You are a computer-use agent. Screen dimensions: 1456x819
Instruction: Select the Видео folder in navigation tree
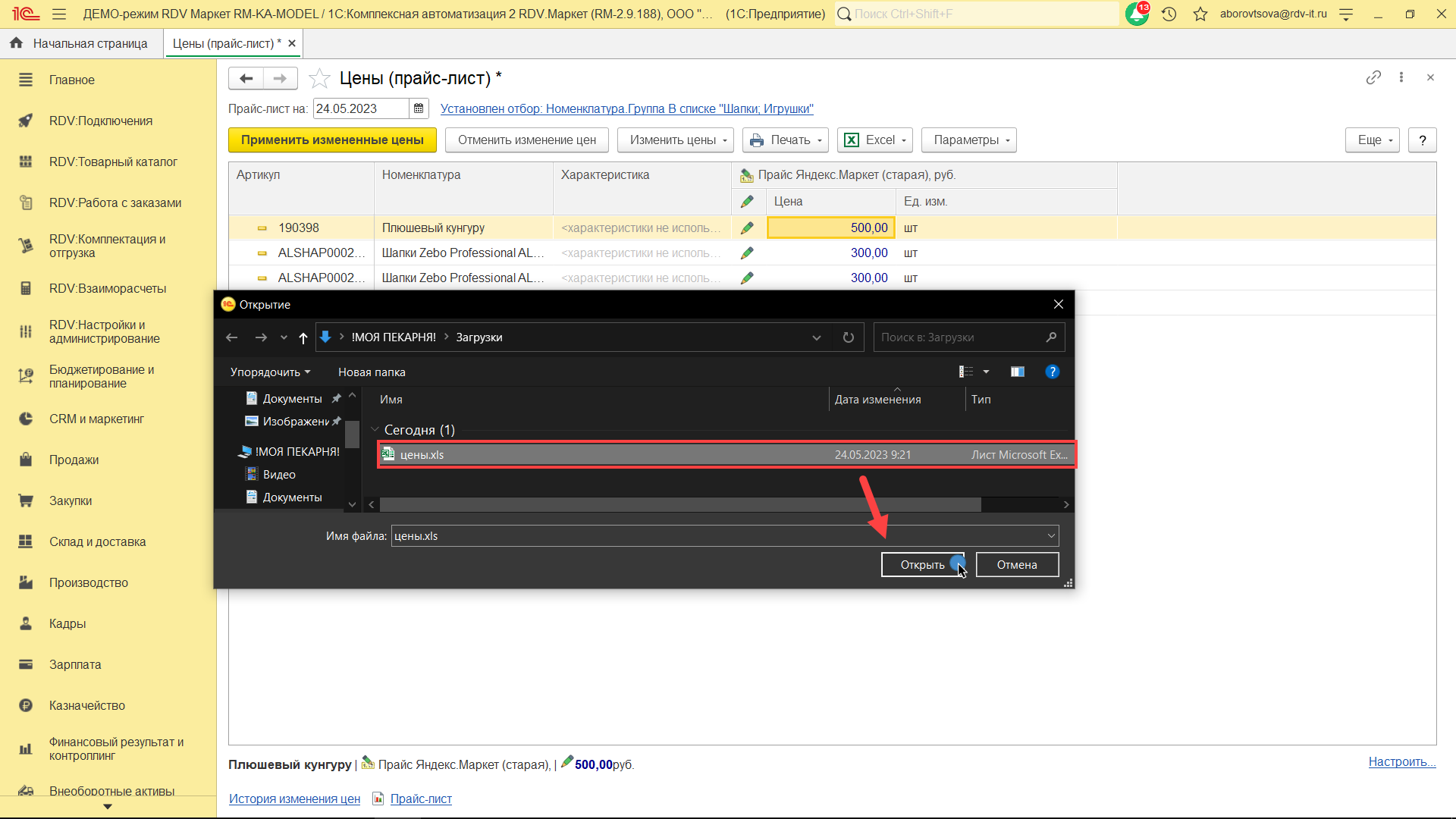pos(279,475)
